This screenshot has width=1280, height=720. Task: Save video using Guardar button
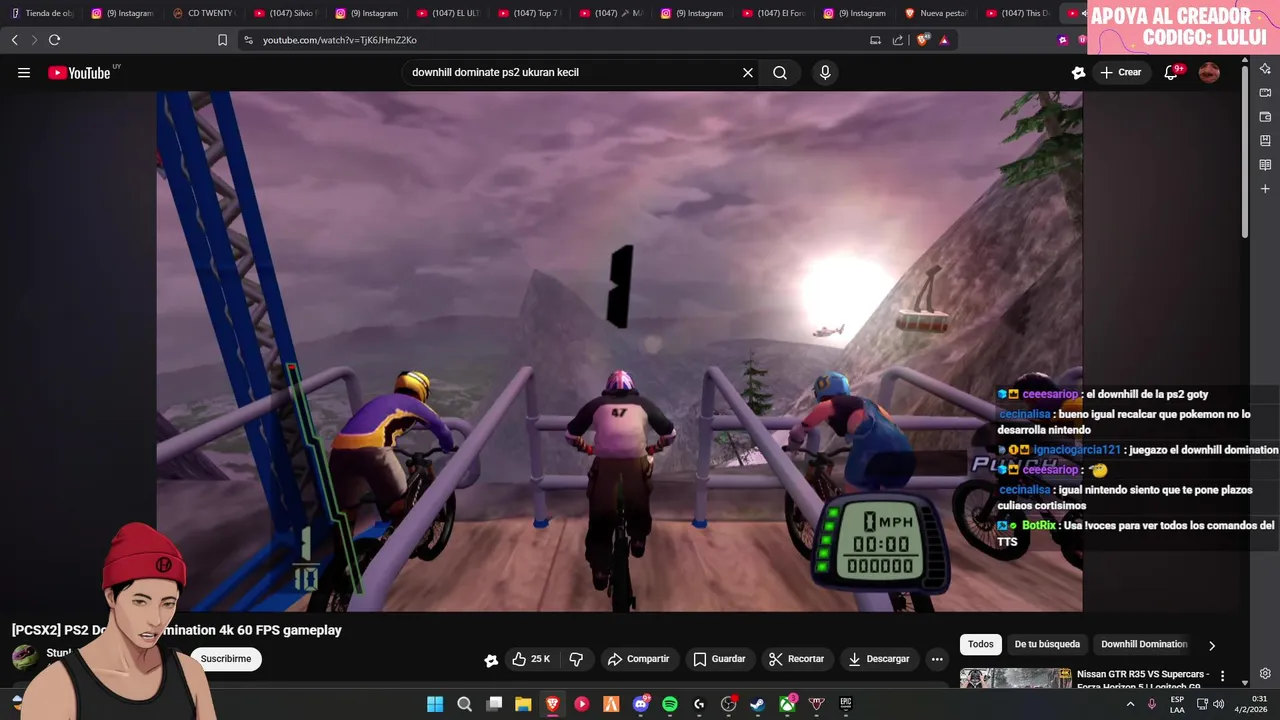point(719,659)
